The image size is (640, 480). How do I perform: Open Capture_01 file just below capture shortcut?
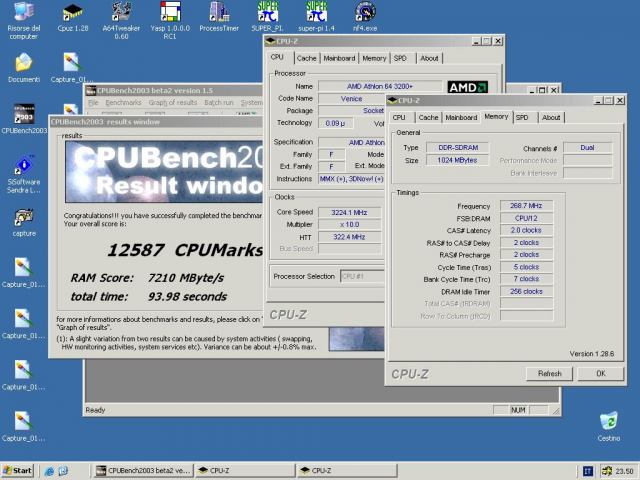tap(23, 273)
